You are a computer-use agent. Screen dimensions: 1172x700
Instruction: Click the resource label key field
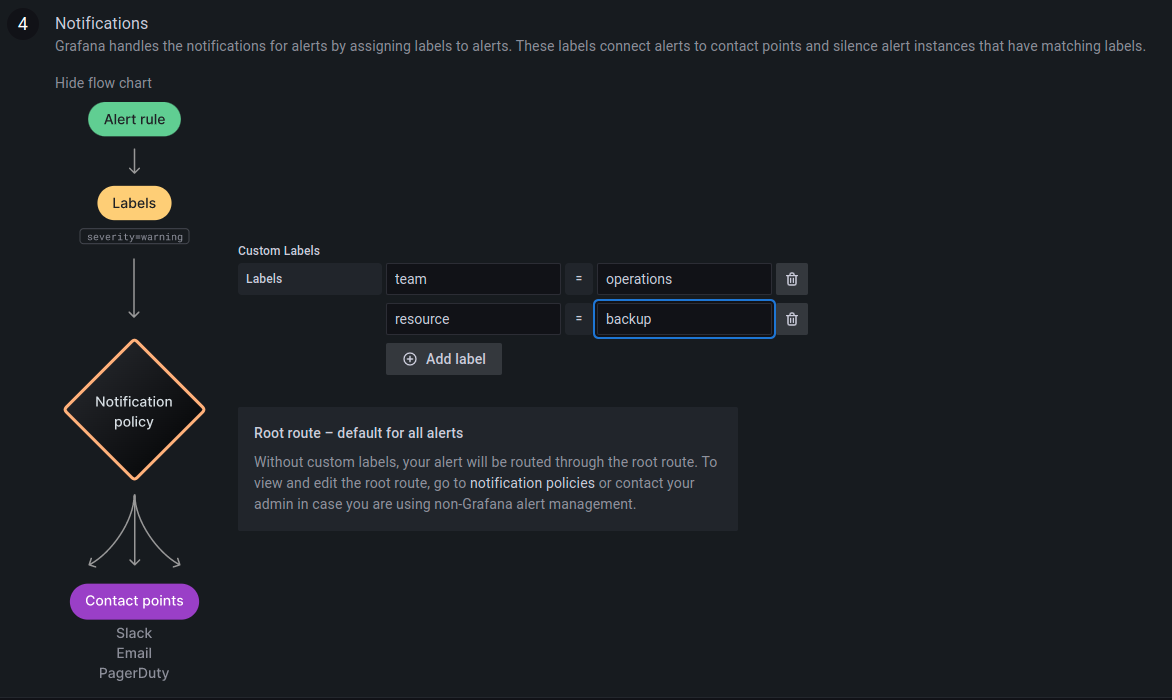tap(473, 319)
